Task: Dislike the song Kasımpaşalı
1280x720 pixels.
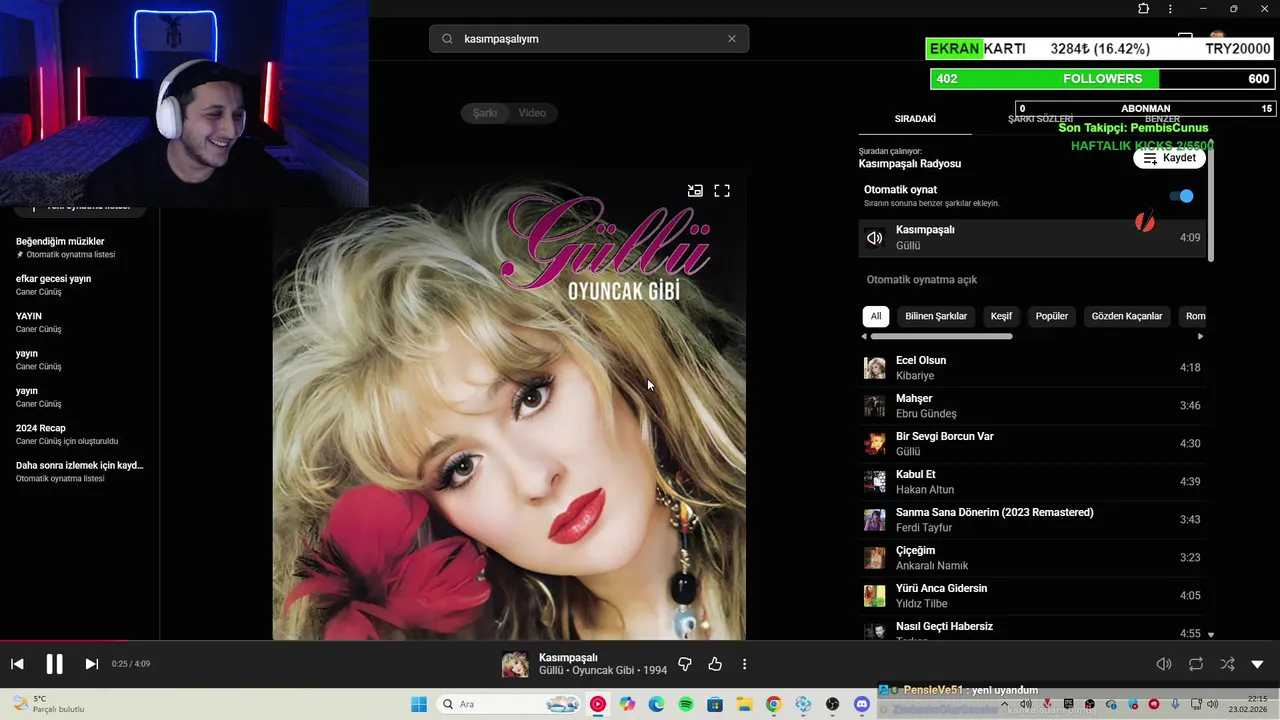Action: tap(685, 664)
